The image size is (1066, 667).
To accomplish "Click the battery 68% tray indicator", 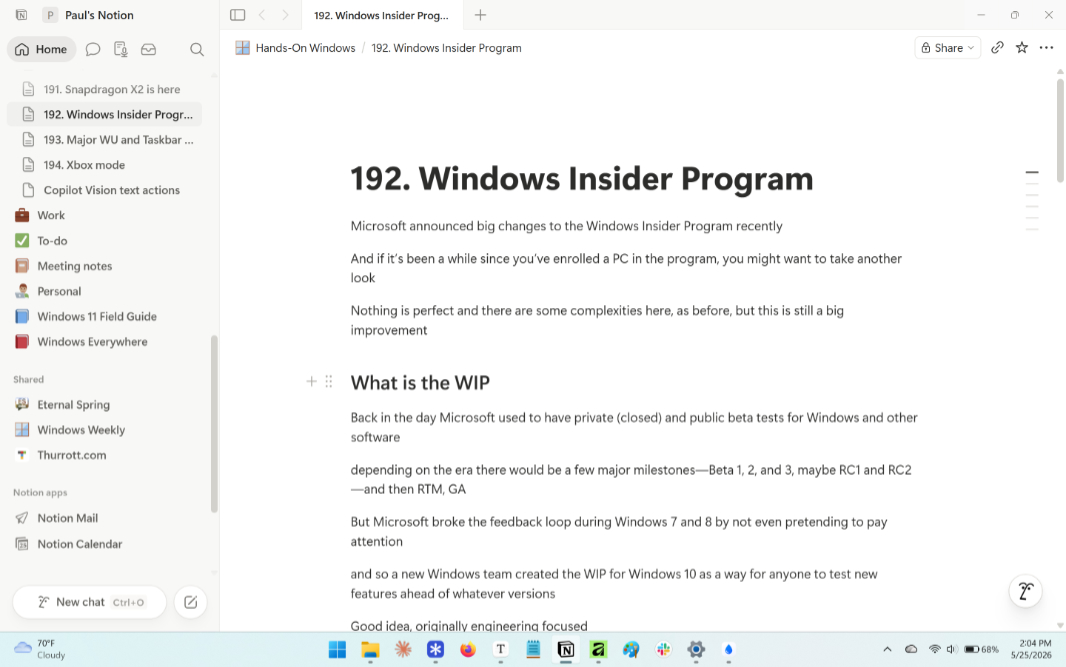I will (982, 649).
